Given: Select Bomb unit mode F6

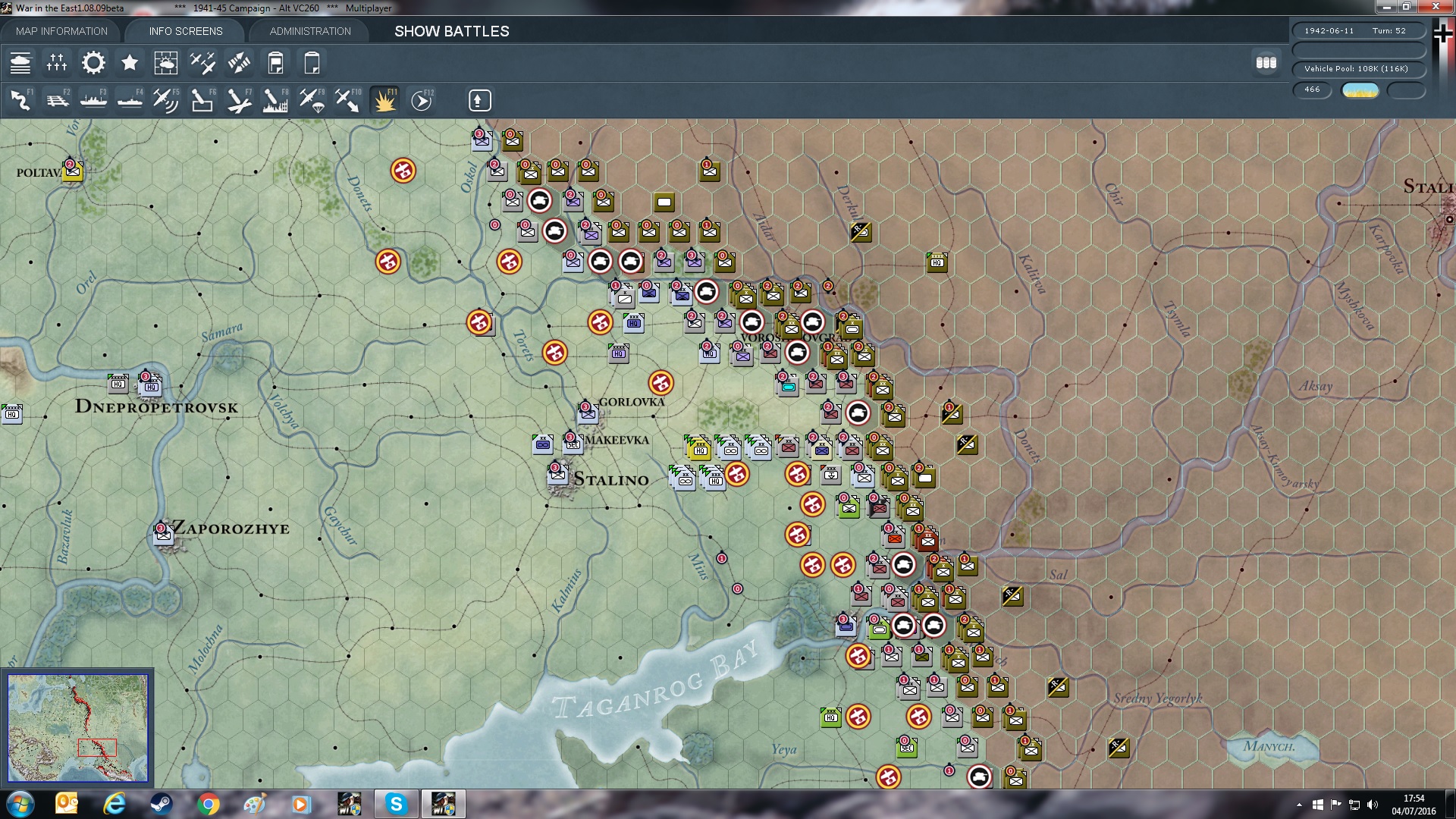Looking at the screenshot, I should pos(202,100).
